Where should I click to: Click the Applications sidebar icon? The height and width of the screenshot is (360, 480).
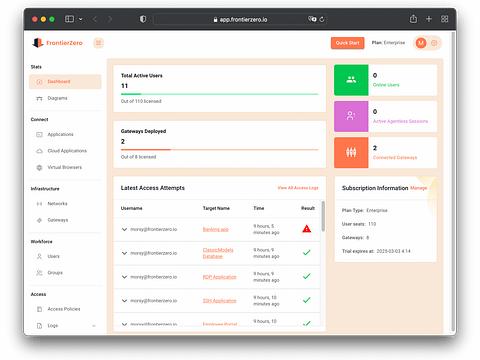pos(39,134)
